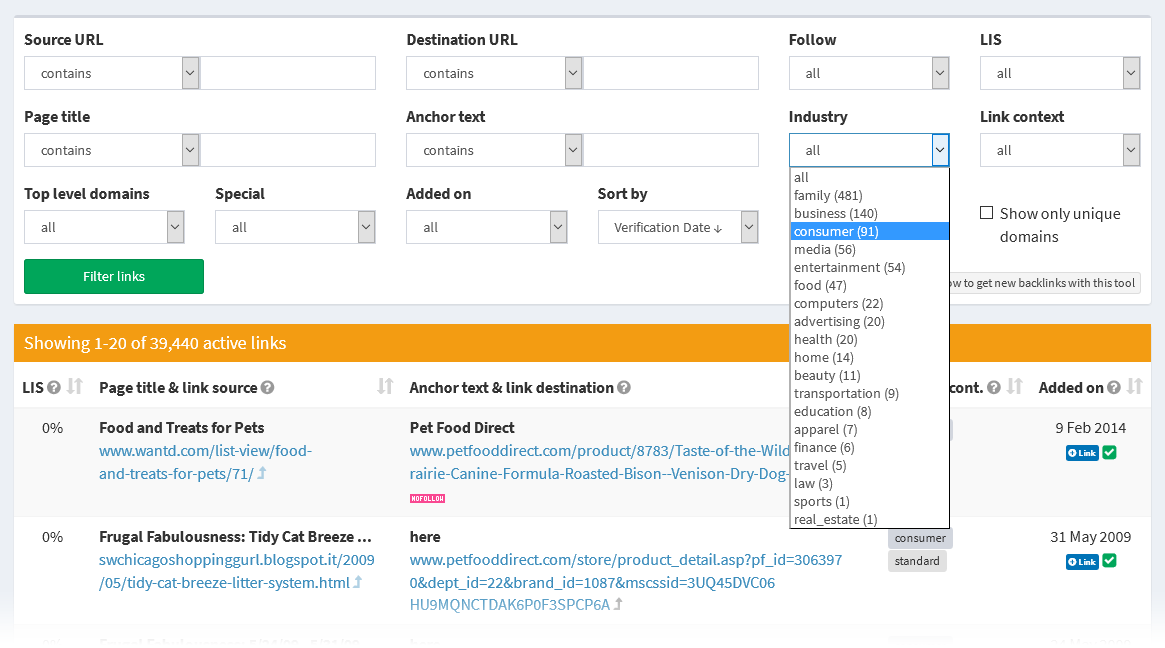Click help icon beside Anchor text & link destination
The image size is (1165, 648).
click(624, 388)
